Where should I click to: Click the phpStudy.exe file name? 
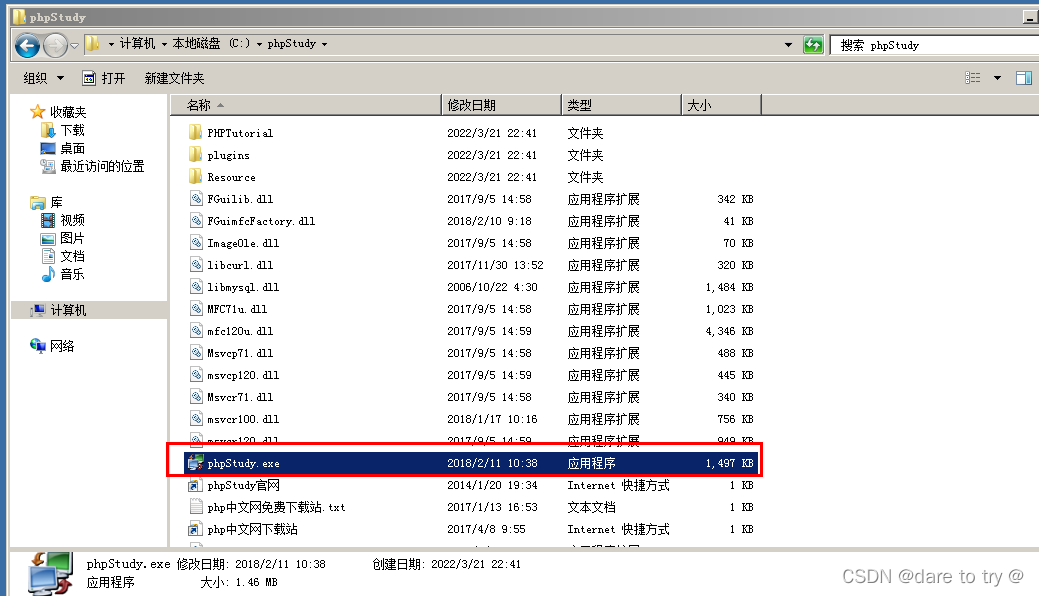(x=243, y=463)
